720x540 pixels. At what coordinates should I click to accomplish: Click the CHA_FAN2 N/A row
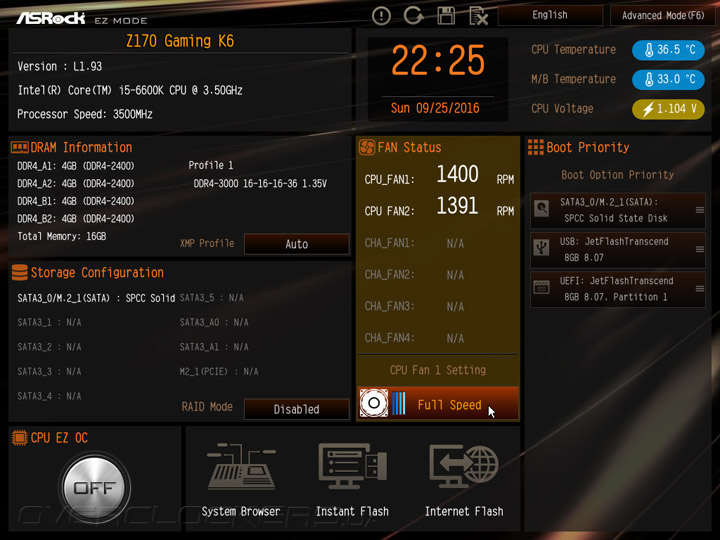point(414,275)
